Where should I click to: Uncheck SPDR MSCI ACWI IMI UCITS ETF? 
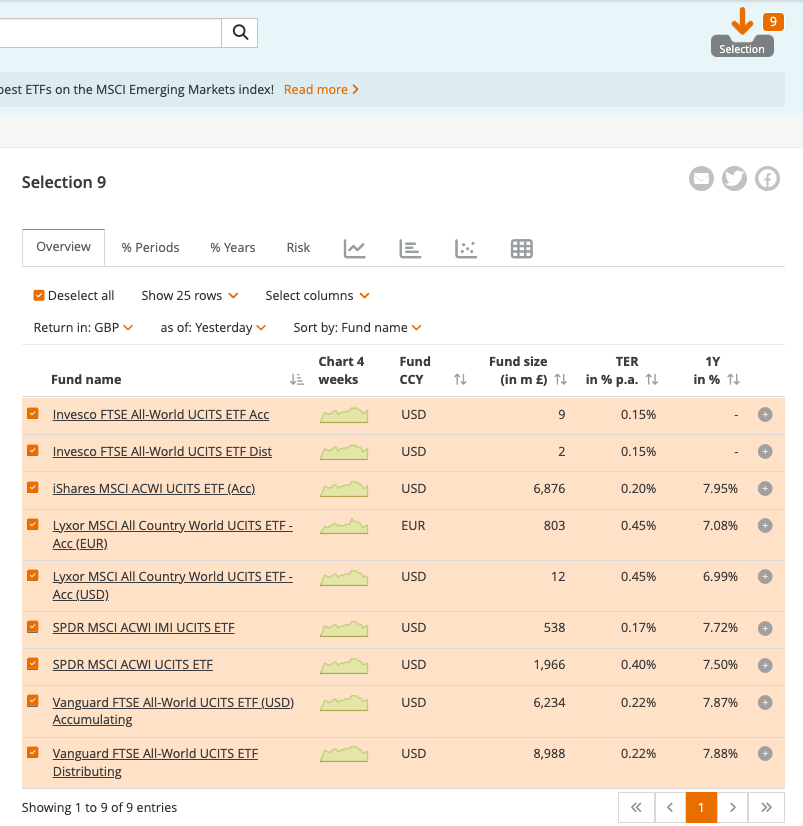pyautogui.click(x=33, y=628)
